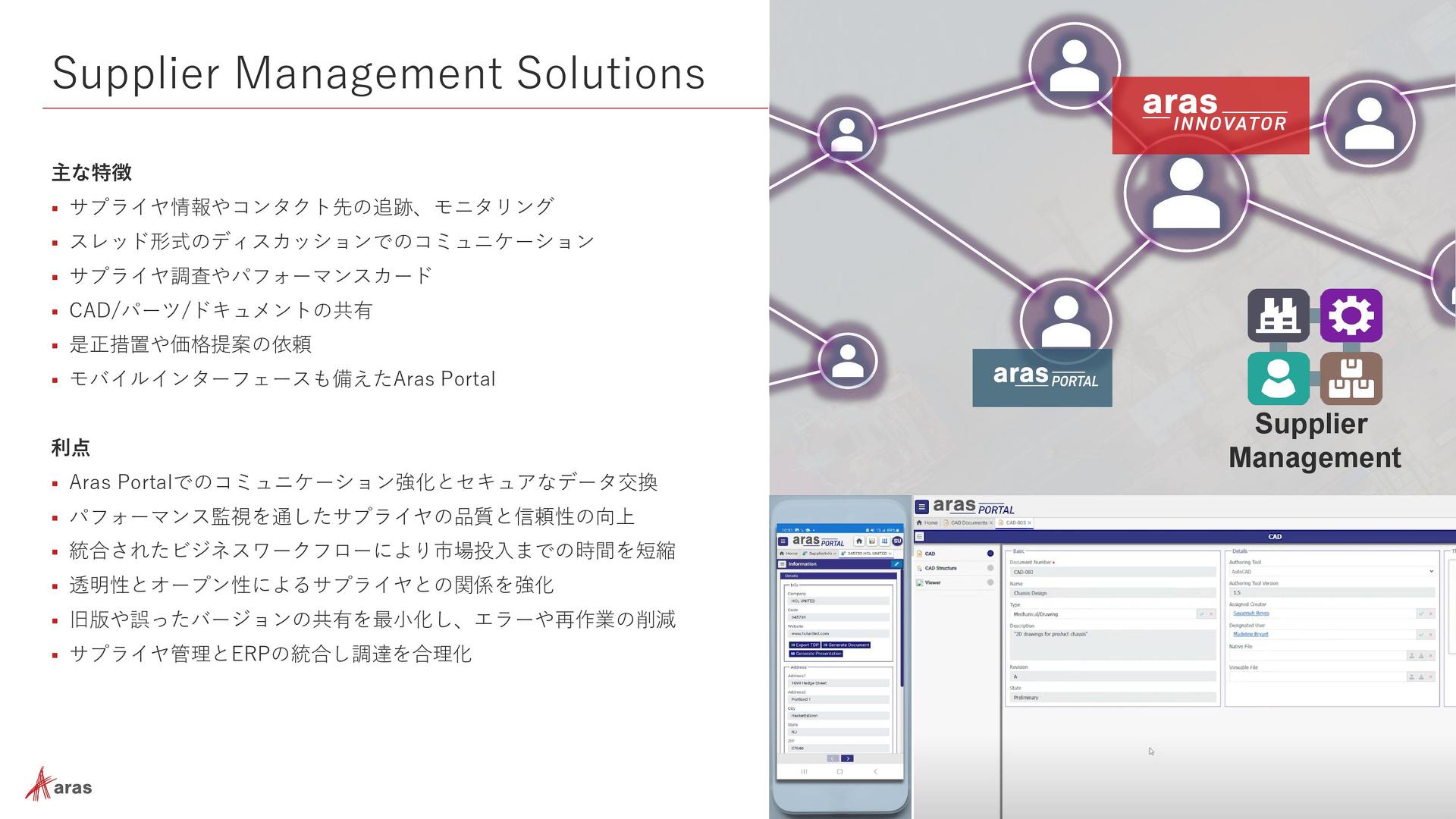Clear the Type field with its X icon
This screenshot has width=1456, height=819.
[1211, 613]
